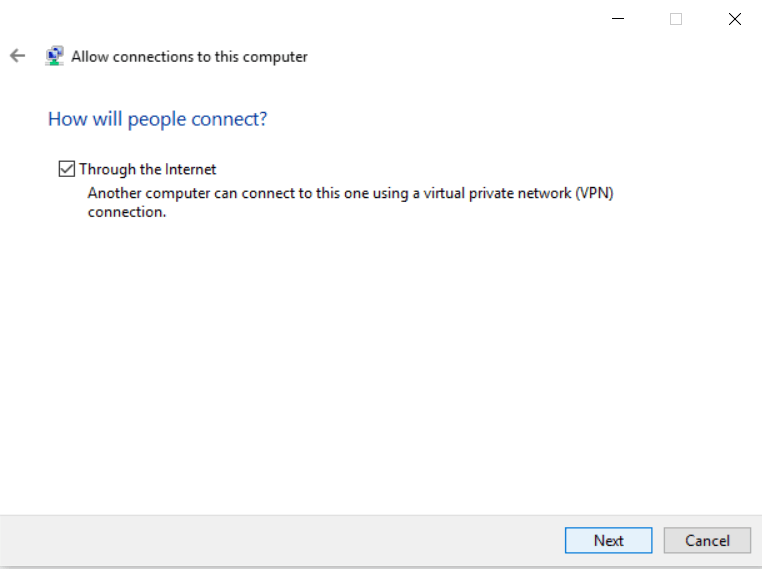Click the network connections wizard icon
762x569 pixels.
coord(54,56)
